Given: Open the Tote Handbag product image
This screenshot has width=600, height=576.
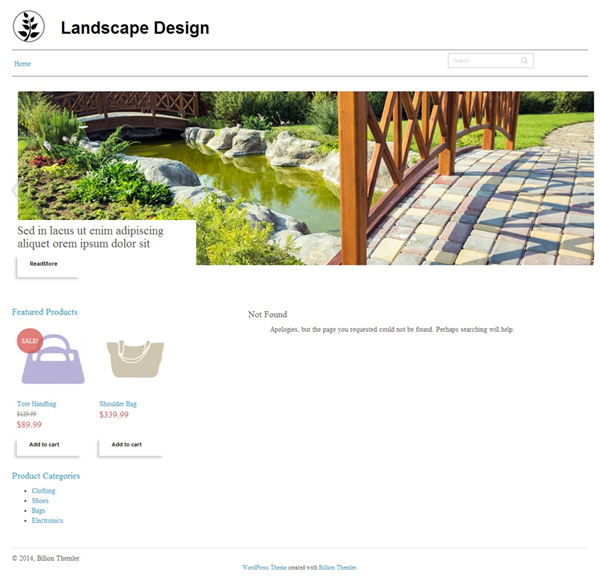Looking at the screenshot, I should pos(53,359).
